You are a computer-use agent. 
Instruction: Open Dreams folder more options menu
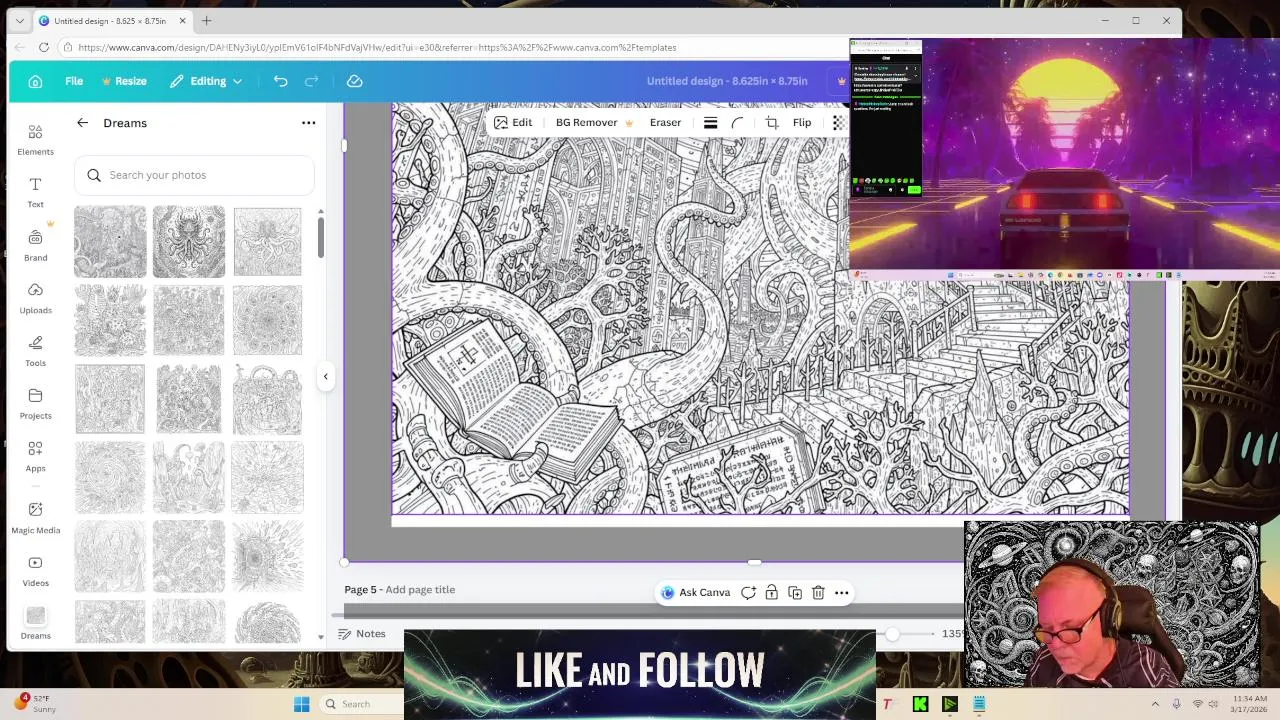point(308,123)
